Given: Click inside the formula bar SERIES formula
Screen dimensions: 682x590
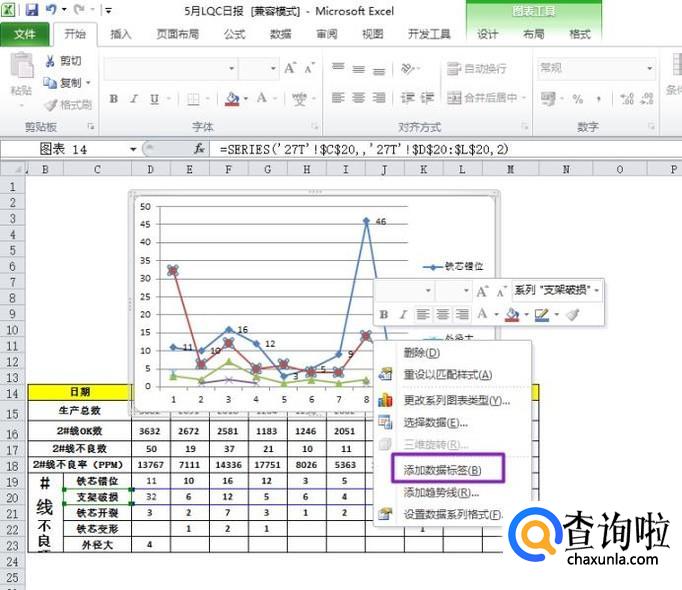Looking at the screenshot, I should pos(364,150).
